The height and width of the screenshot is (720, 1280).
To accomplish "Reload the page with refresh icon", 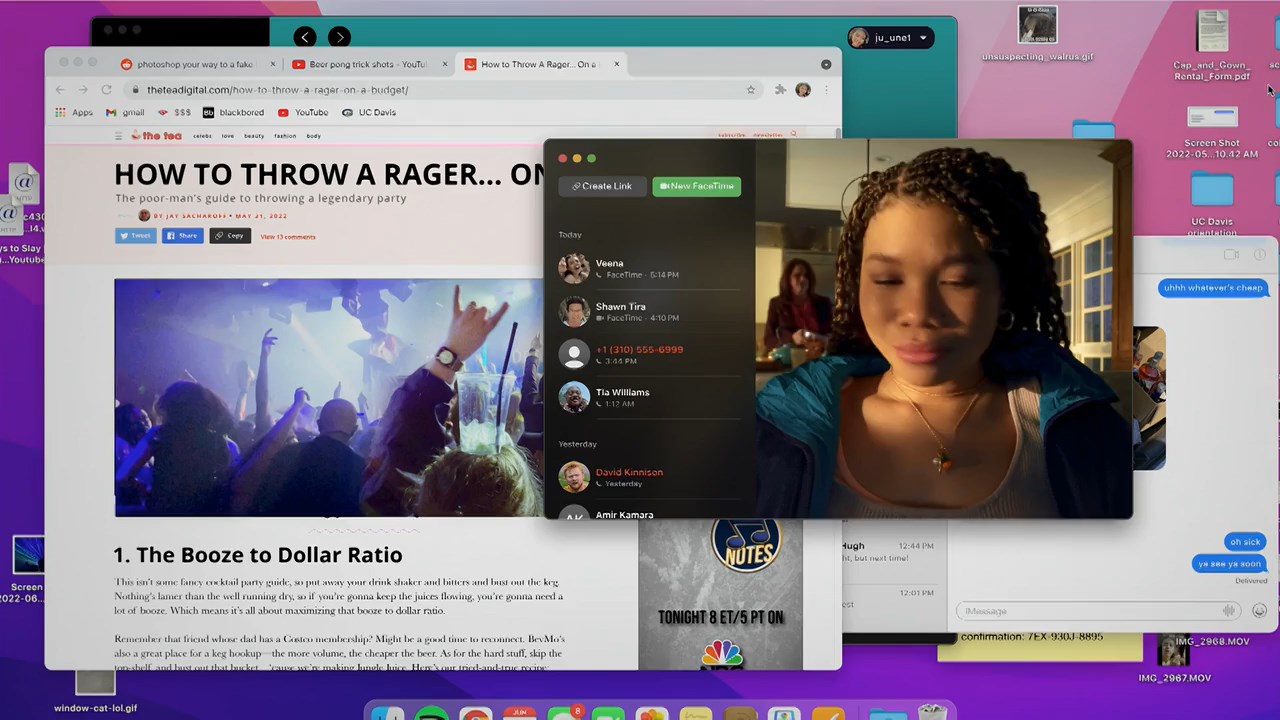I will (x=107, y=90).
